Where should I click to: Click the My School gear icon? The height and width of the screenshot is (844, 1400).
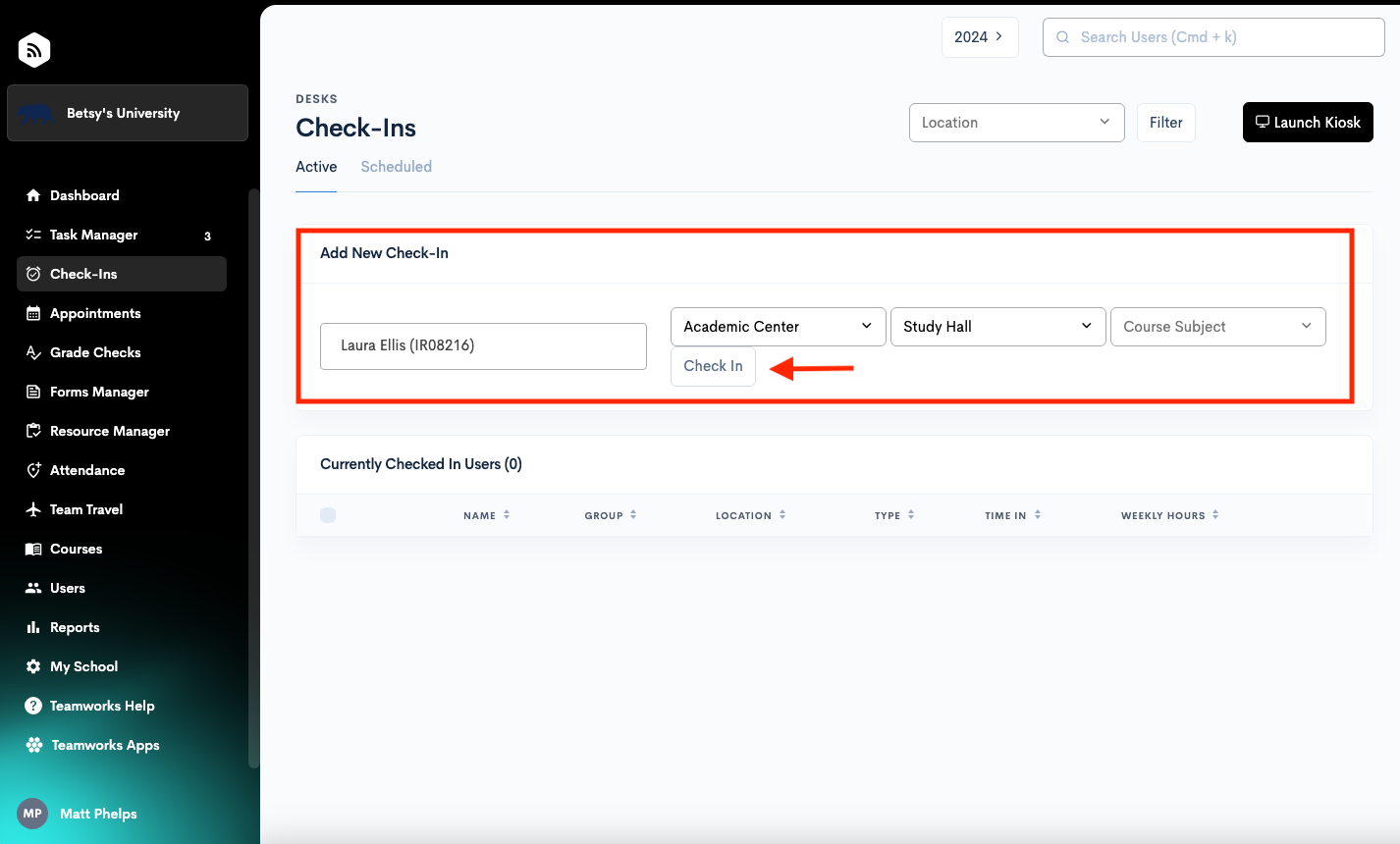[33, 666]
